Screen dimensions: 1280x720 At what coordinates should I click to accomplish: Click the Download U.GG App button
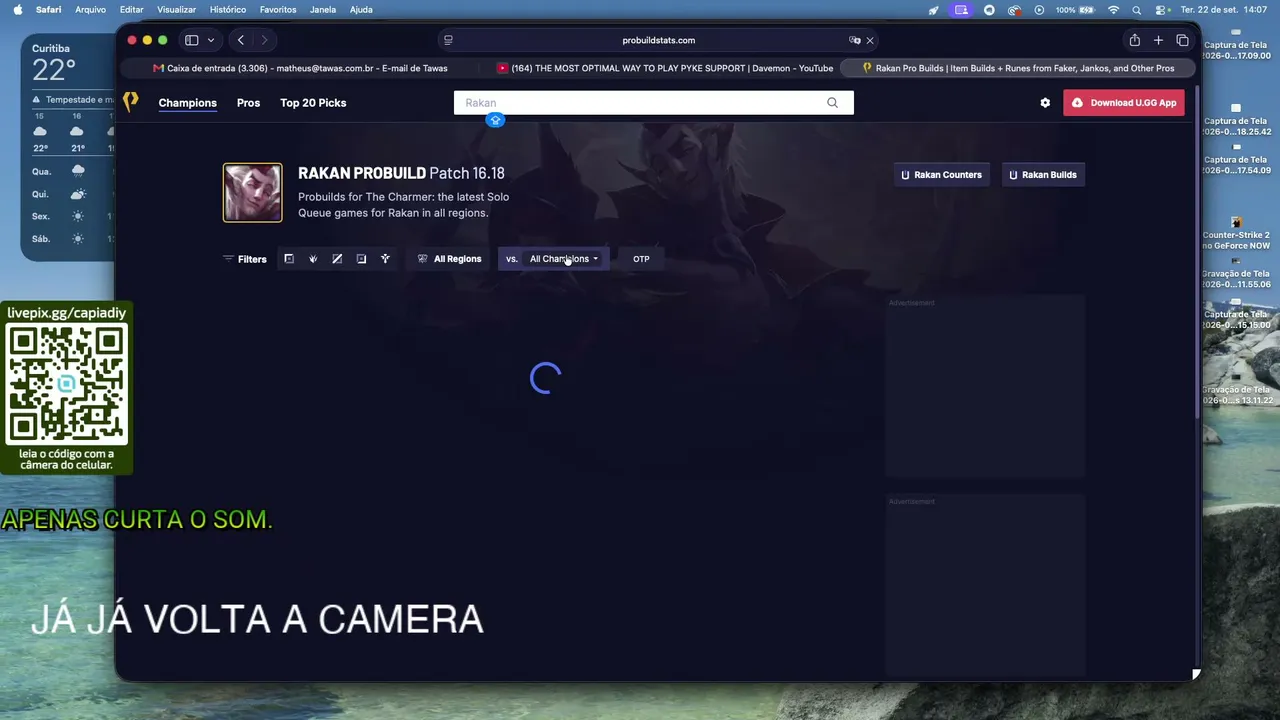click(1124, 103)
